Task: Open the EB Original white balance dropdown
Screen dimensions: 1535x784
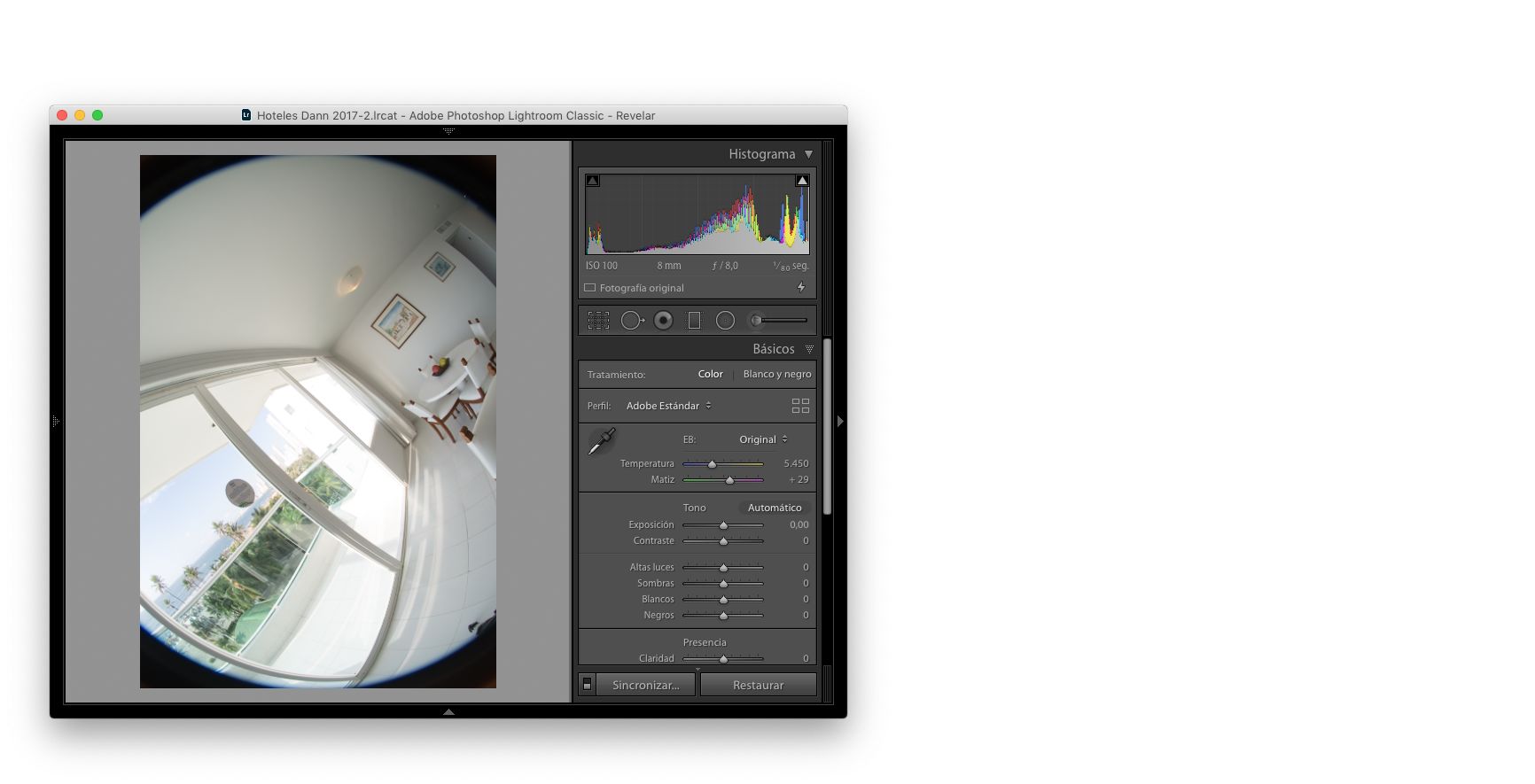Action: [x=762, y=439]
